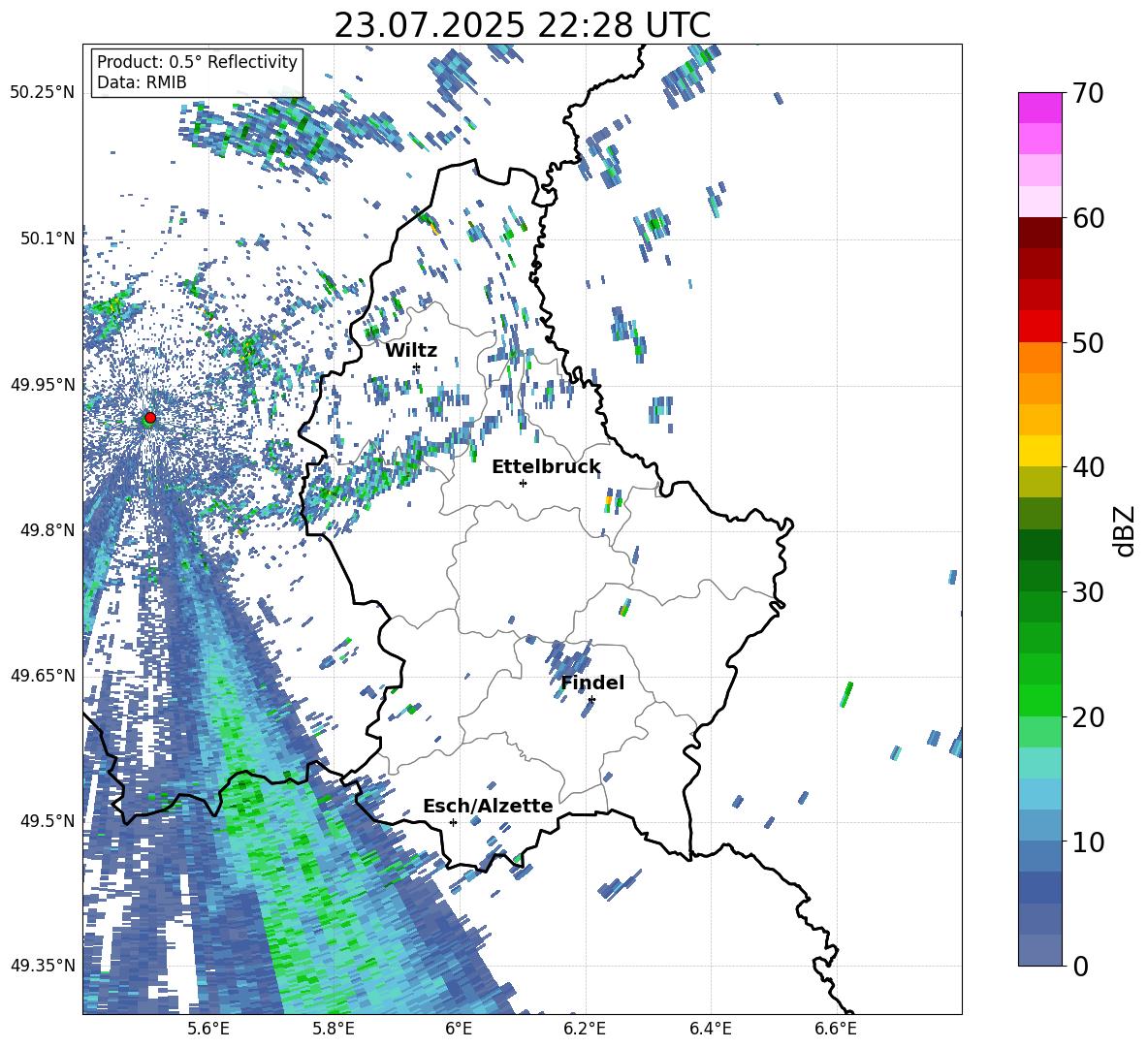Click the 6.2°E longitude label

(x=585, y=1029)
